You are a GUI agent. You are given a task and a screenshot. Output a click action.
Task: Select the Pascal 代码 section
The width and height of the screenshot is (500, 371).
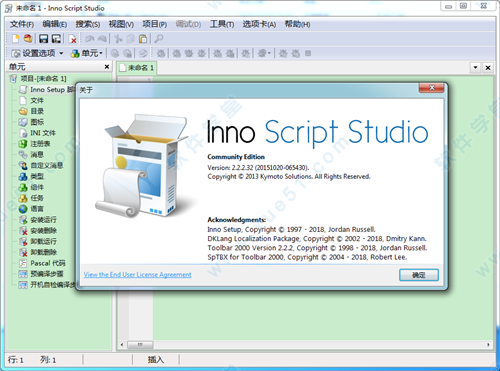pyautogui.click(x=48, y=263)
